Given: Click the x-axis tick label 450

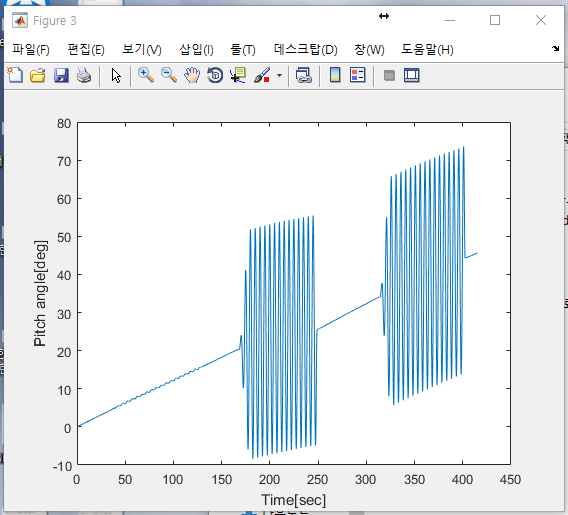Looking at the screenshot, I should [x=510, y=480].
